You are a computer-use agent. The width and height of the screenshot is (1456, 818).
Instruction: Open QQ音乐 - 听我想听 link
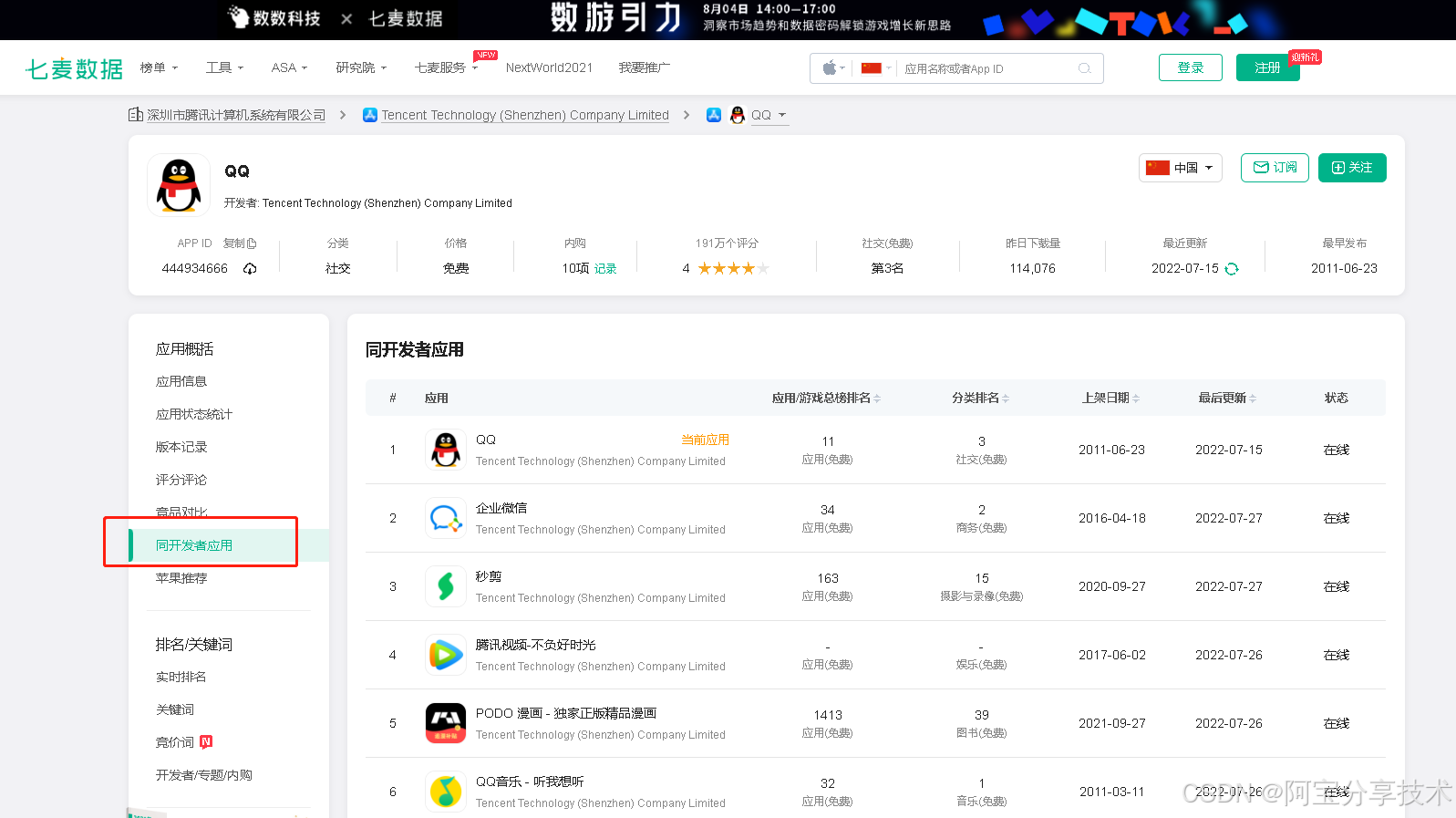click(530, 782)
